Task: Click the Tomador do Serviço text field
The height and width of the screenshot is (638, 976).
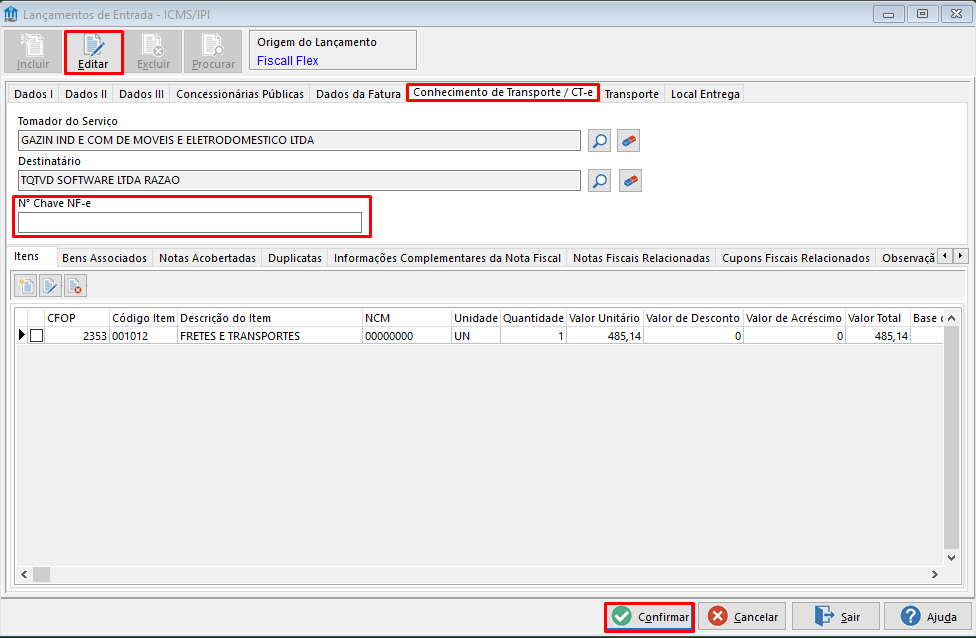Action: coord(299,141)
